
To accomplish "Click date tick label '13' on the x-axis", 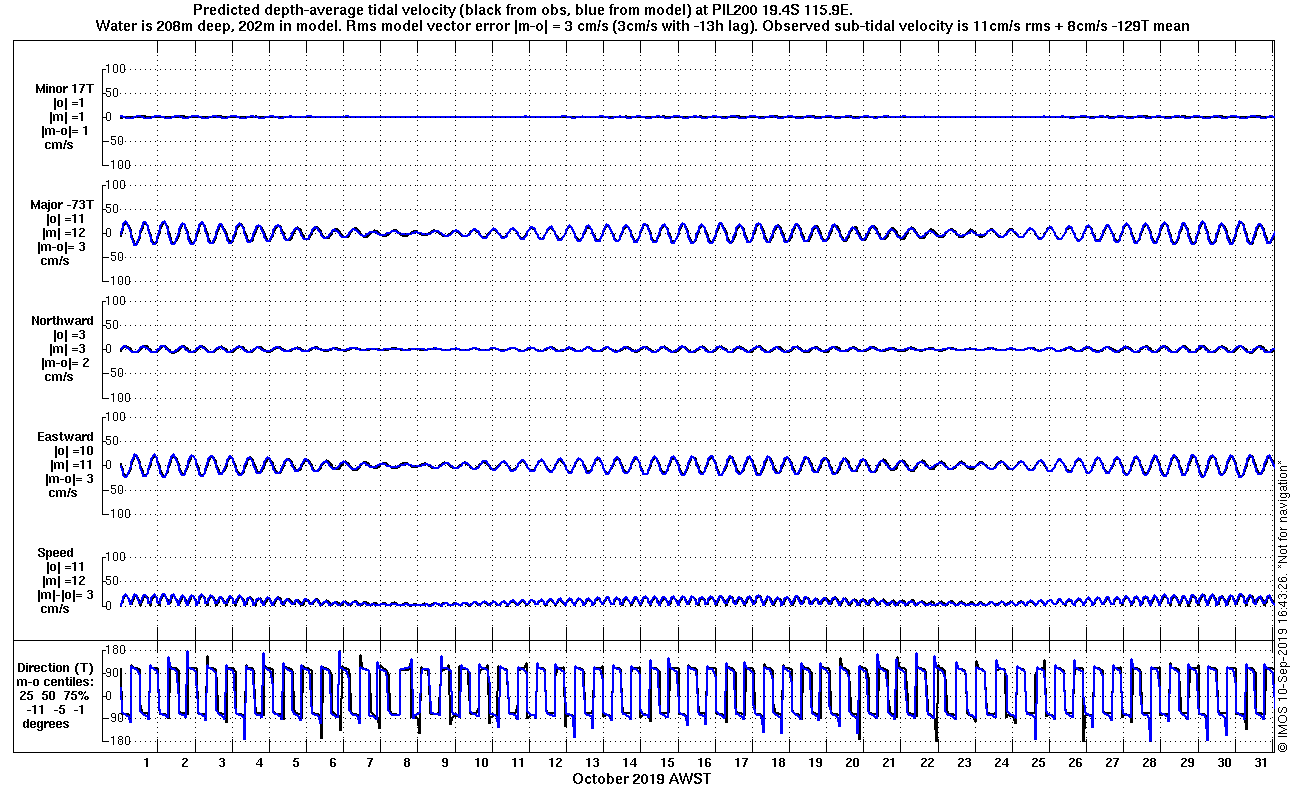I will point(593,762).
